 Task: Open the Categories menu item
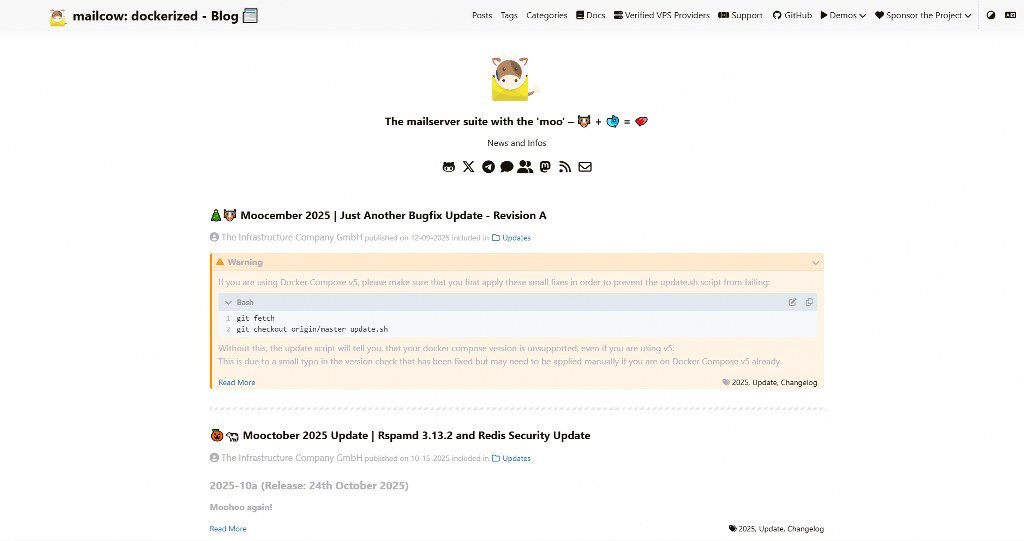point(547,15)
